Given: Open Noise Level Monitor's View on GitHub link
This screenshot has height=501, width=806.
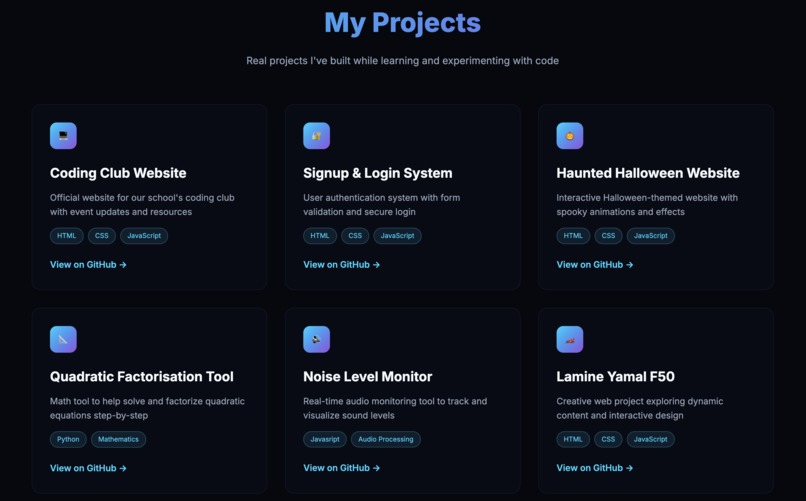Looking at the screenshot, I should point(341,468).
